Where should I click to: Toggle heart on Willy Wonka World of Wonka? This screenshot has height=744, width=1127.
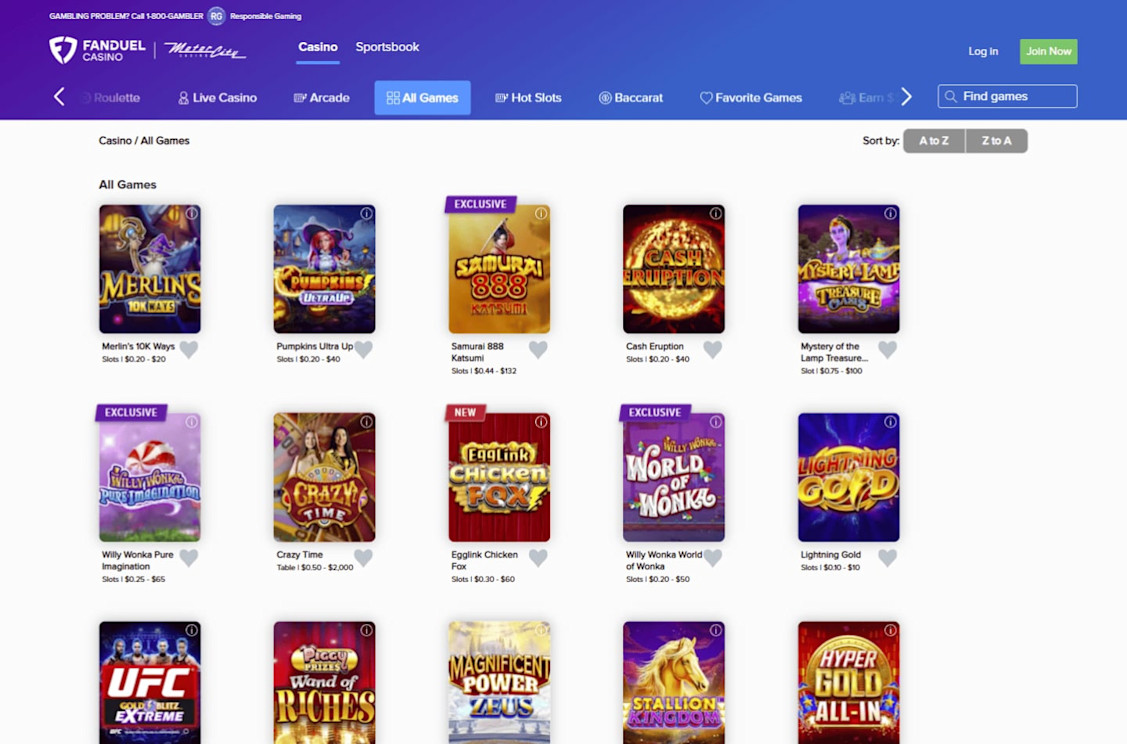coord(712,558)
